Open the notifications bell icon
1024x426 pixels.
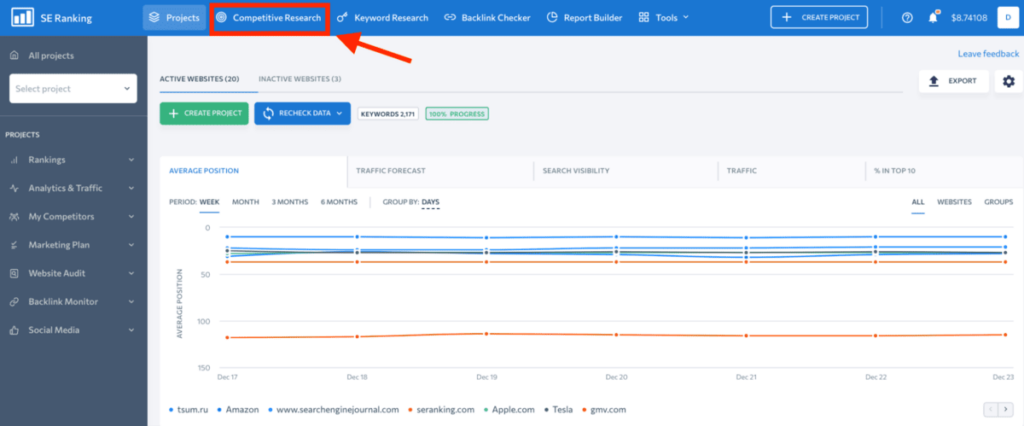tap(933, 18)
